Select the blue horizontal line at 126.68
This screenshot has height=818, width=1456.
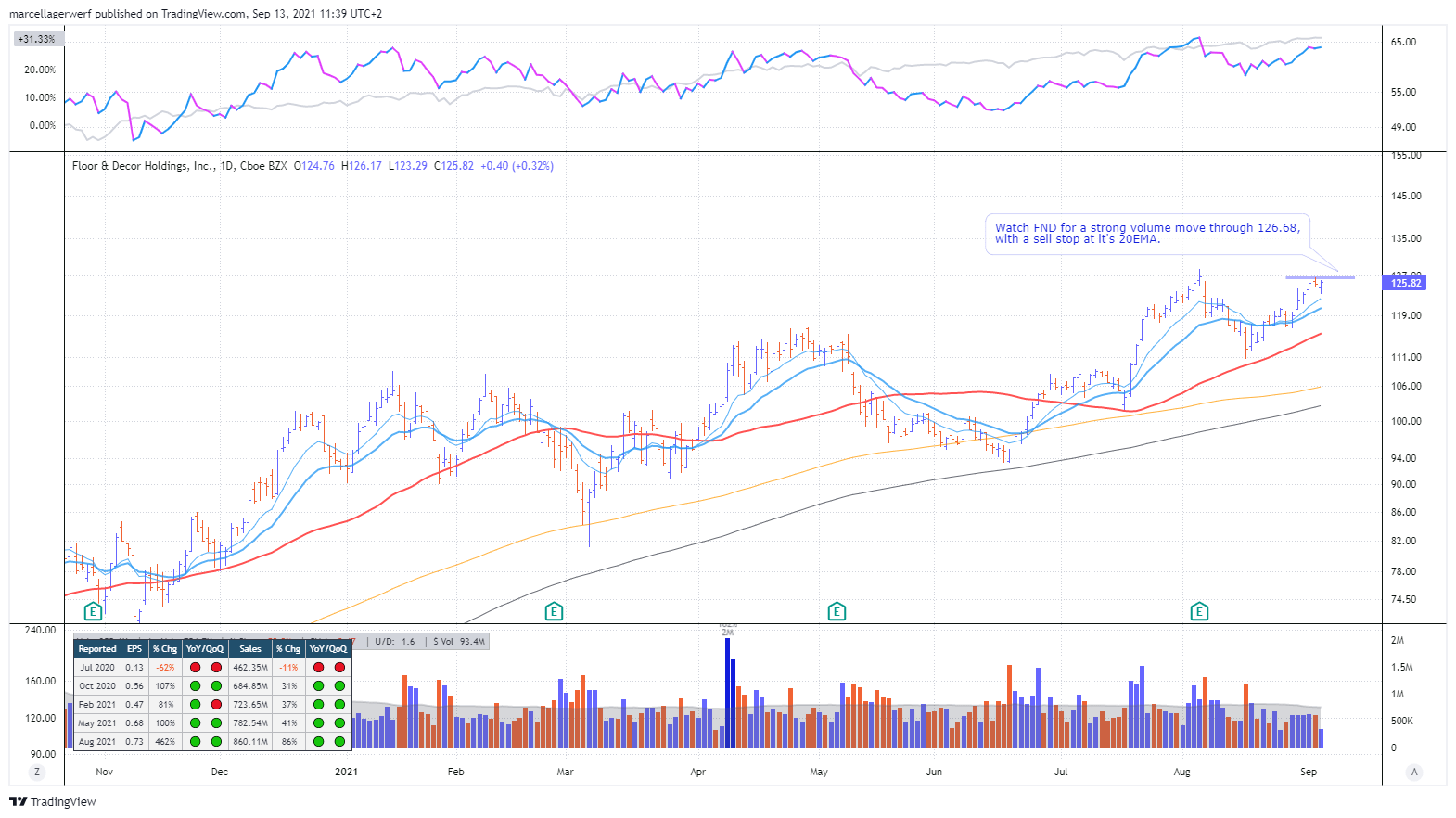(x=1320, y=277)
